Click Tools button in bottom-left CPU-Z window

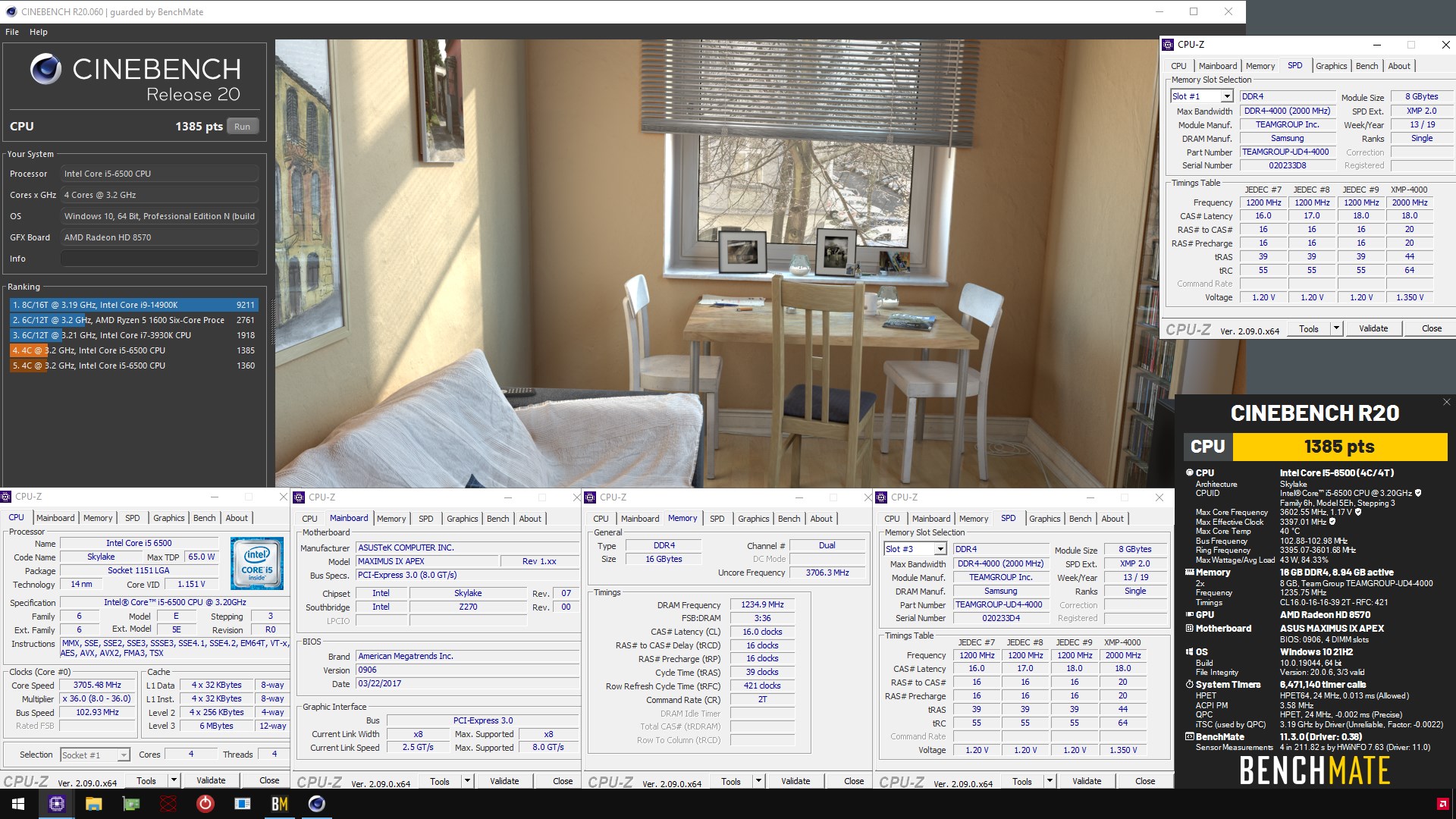point(146,780)
